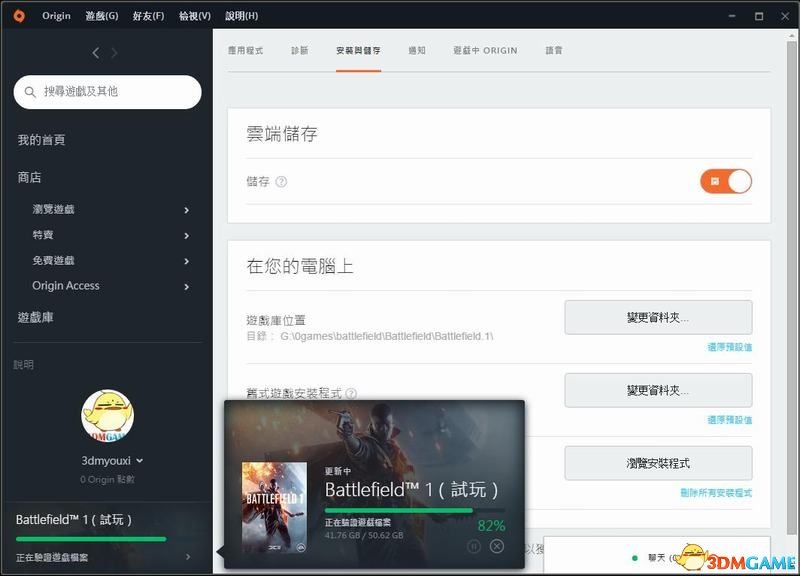Open the 檢視(V) menu
Viewport: 800px width, 576px height.
[x=195, y=16]
